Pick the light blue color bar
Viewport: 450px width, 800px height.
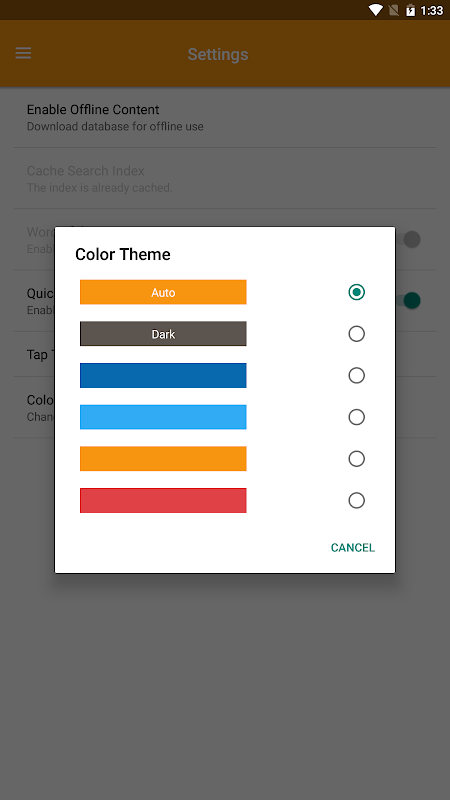click(x=163, y=417)
